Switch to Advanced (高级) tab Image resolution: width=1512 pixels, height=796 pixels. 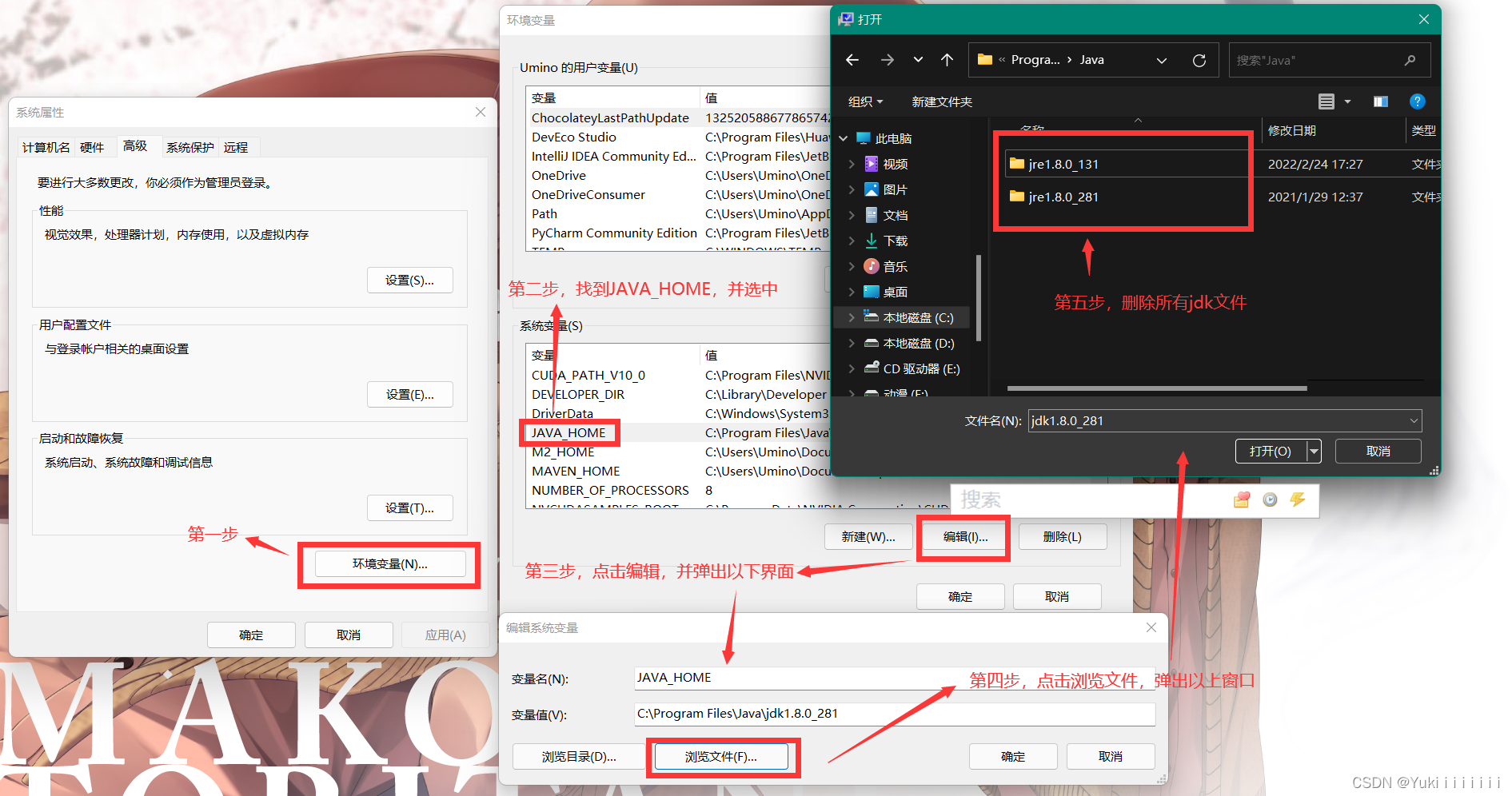(x=135, y=145)
